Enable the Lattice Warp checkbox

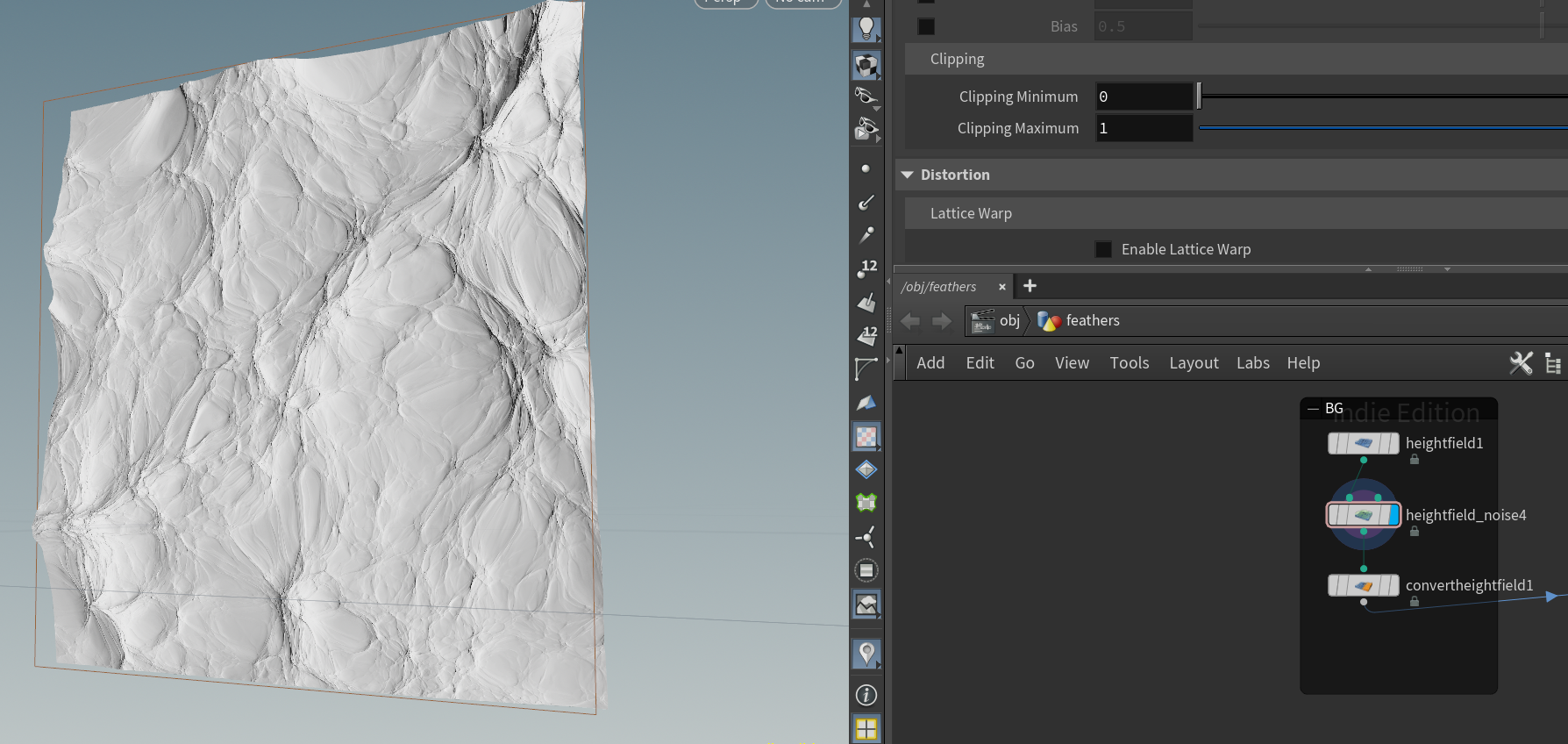(1103, 250)
